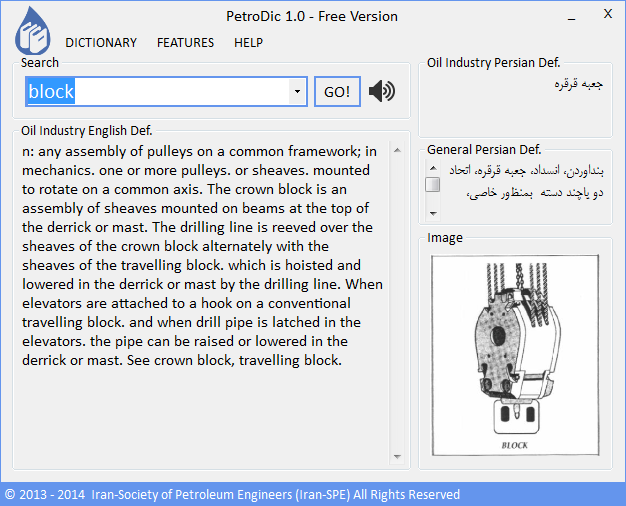Image resolution: width=626 pixels, height=506 pixels.
Task: Open the HELP menu
Action: pos(248,43)
